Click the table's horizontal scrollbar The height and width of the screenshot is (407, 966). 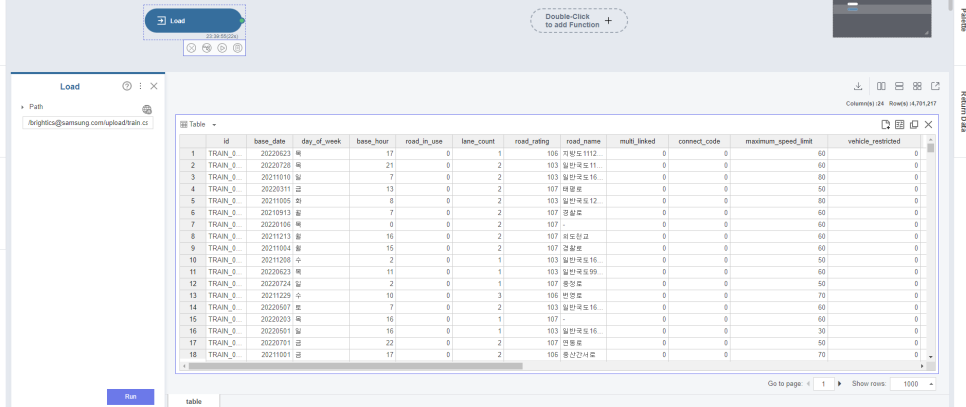[x=356, y=366]
